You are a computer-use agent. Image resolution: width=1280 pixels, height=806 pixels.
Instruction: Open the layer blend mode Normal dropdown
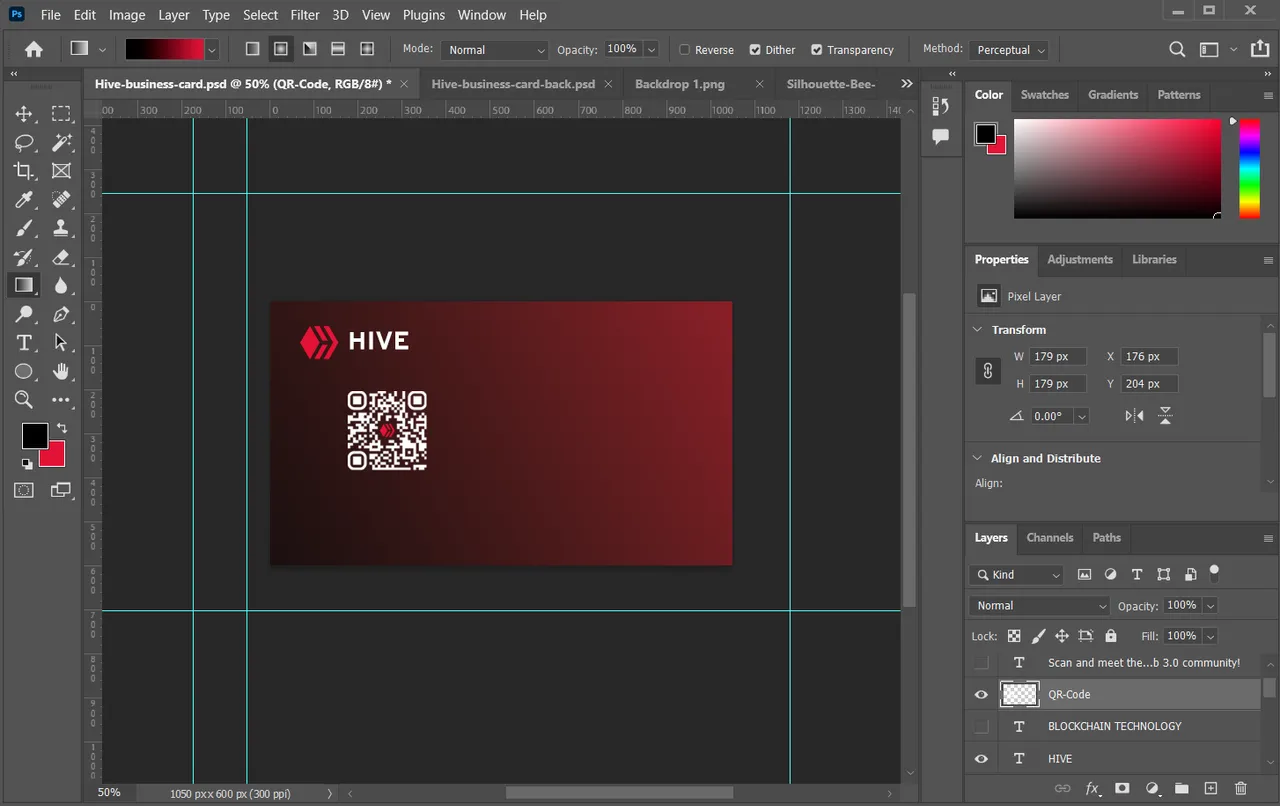(x=1039, y=606)
